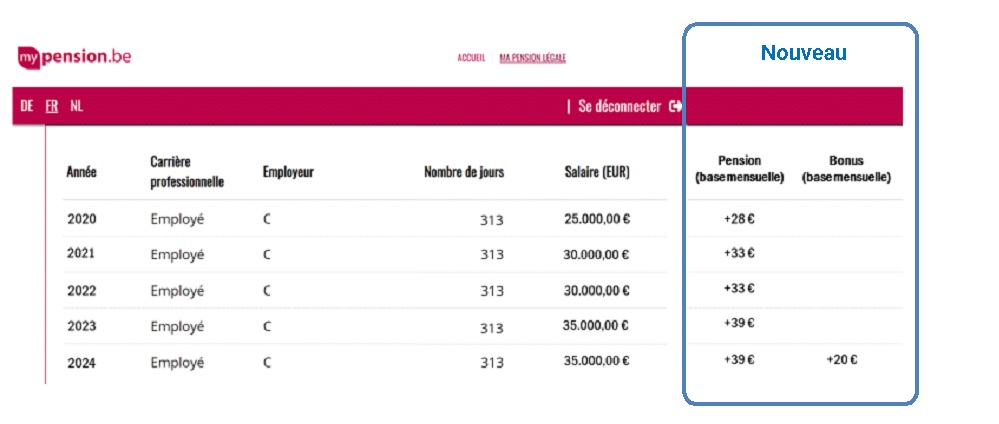
Task: Select the 2020 year row
Action: 81,219
